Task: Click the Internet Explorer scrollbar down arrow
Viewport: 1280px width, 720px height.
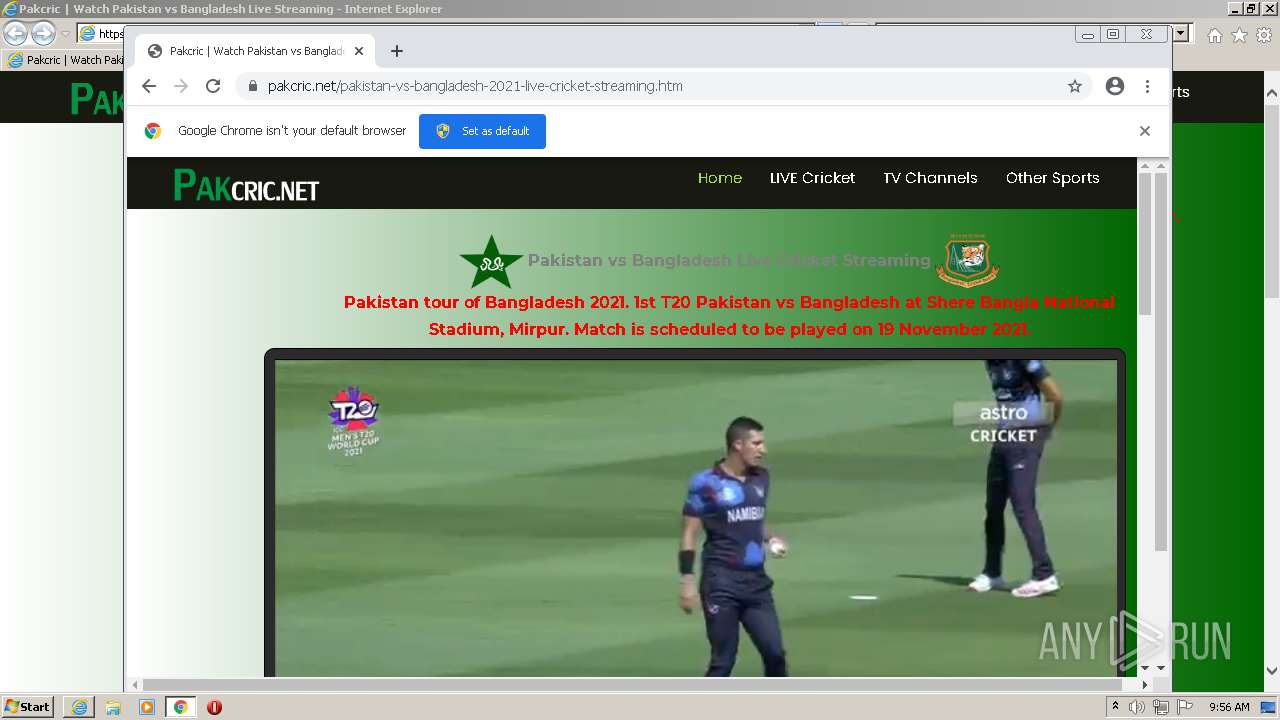Action: point(1272,672)
